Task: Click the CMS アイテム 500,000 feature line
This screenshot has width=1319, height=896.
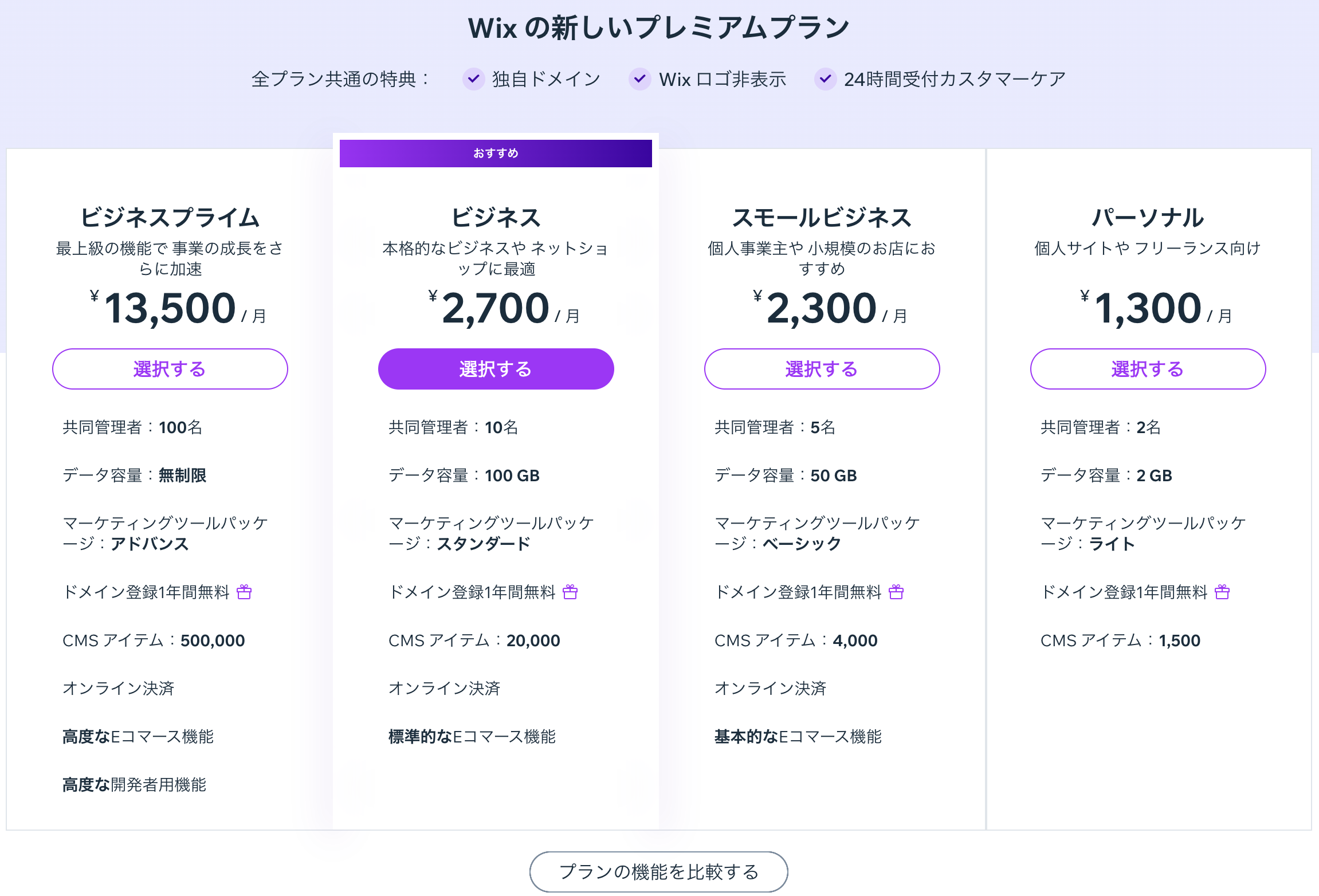Action: (x=154, y=640)
